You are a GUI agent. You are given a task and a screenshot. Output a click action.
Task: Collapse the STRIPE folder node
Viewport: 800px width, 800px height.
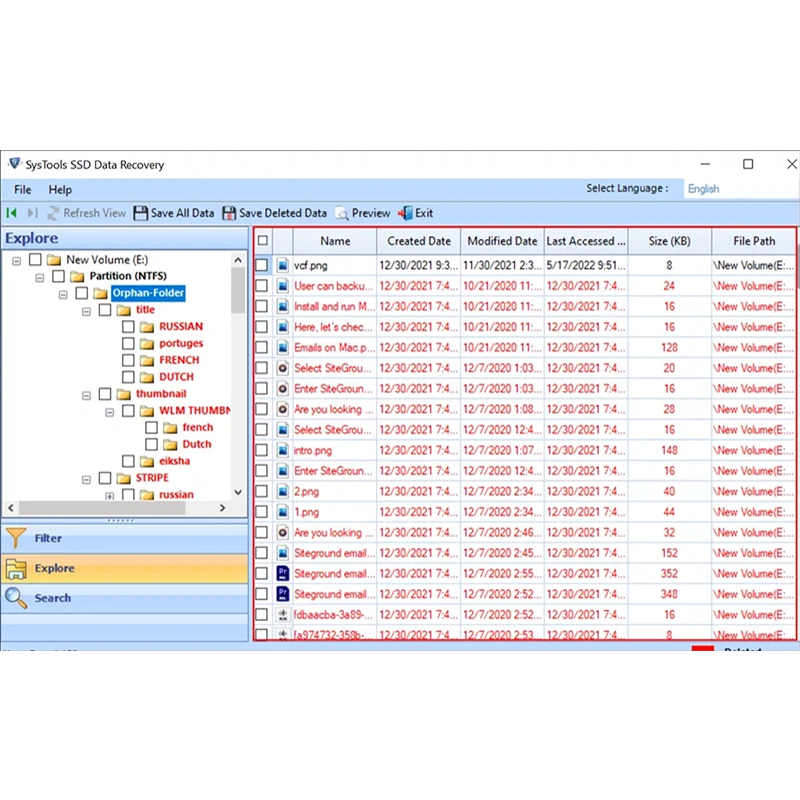tap(86, 480)
